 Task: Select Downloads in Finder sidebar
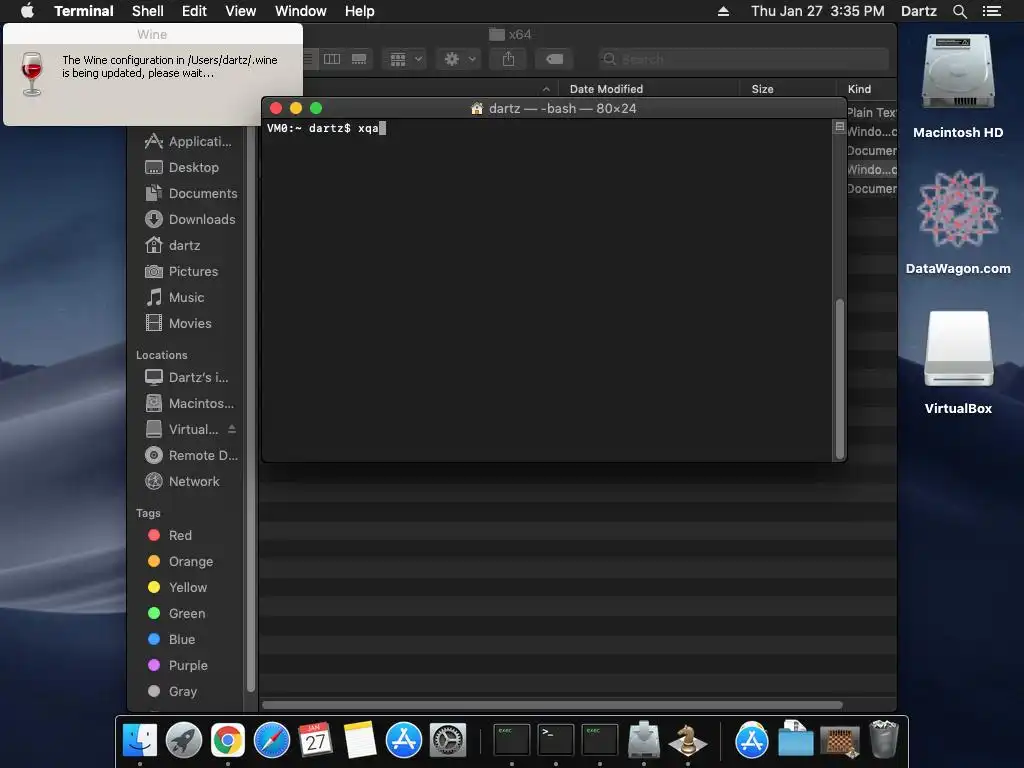[x=188, y=219]
